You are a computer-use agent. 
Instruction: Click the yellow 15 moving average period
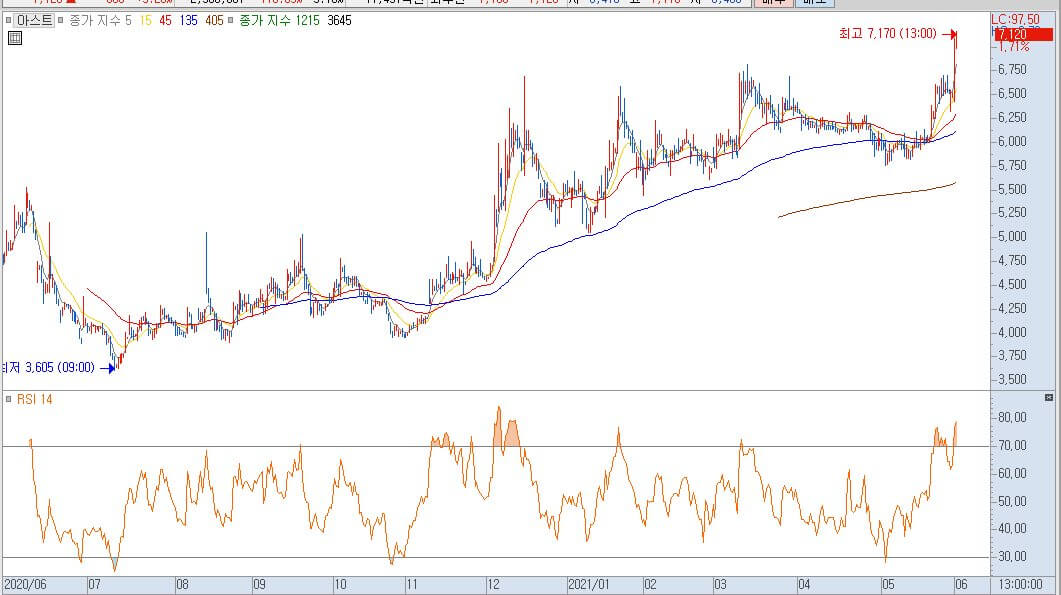point(145,20)
